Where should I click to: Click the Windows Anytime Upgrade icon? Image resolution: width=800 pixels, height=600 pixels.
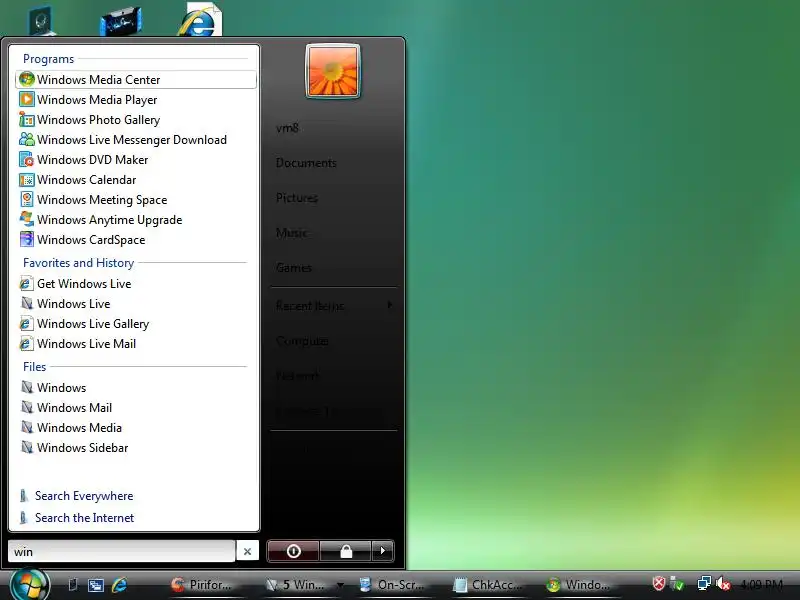(x=27, y=219)
